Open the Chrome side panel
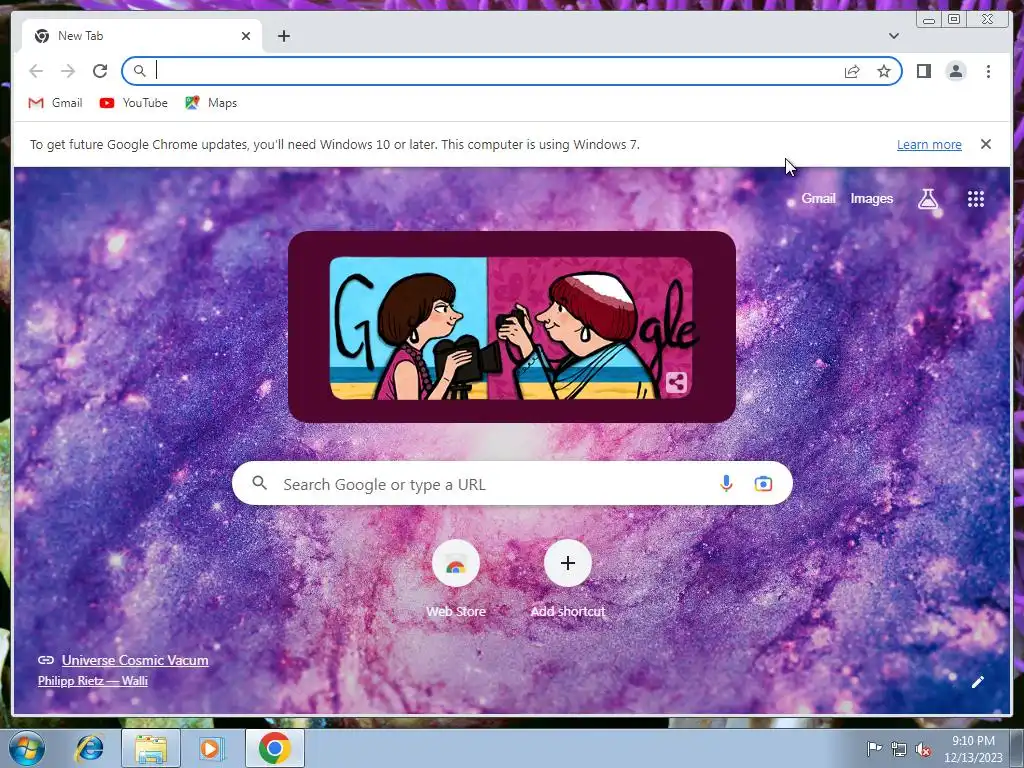The height and width of the screenshot is (768, 1024). (923, 71)
